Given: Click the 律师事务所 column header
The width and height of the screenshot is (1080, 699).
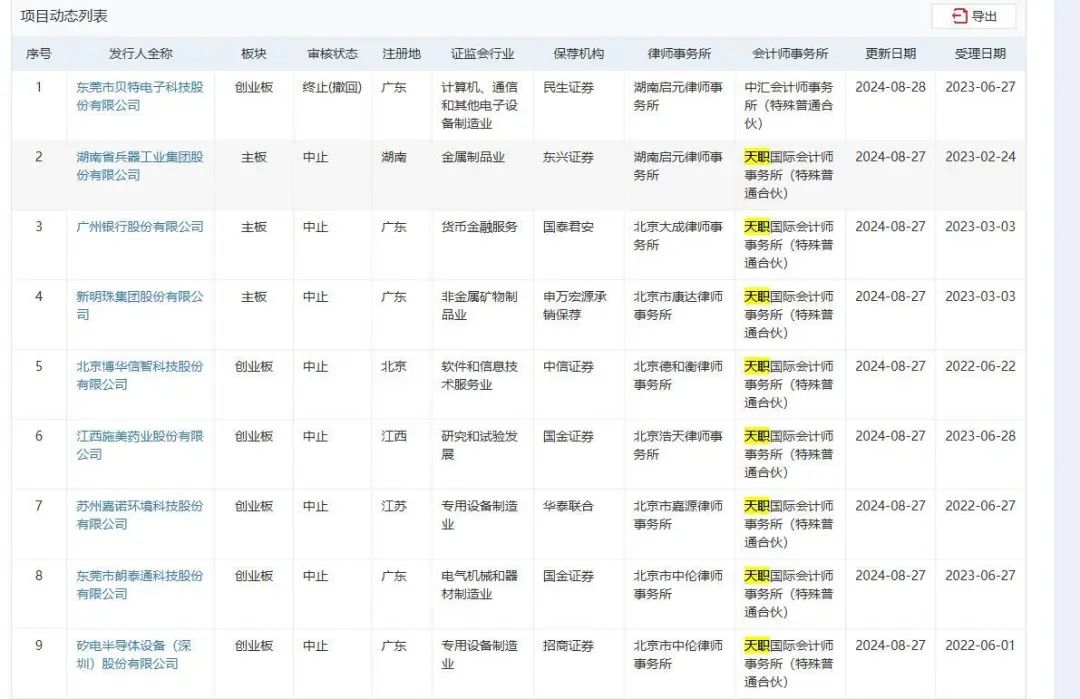Looking at the screenshot, I should 679,54.
